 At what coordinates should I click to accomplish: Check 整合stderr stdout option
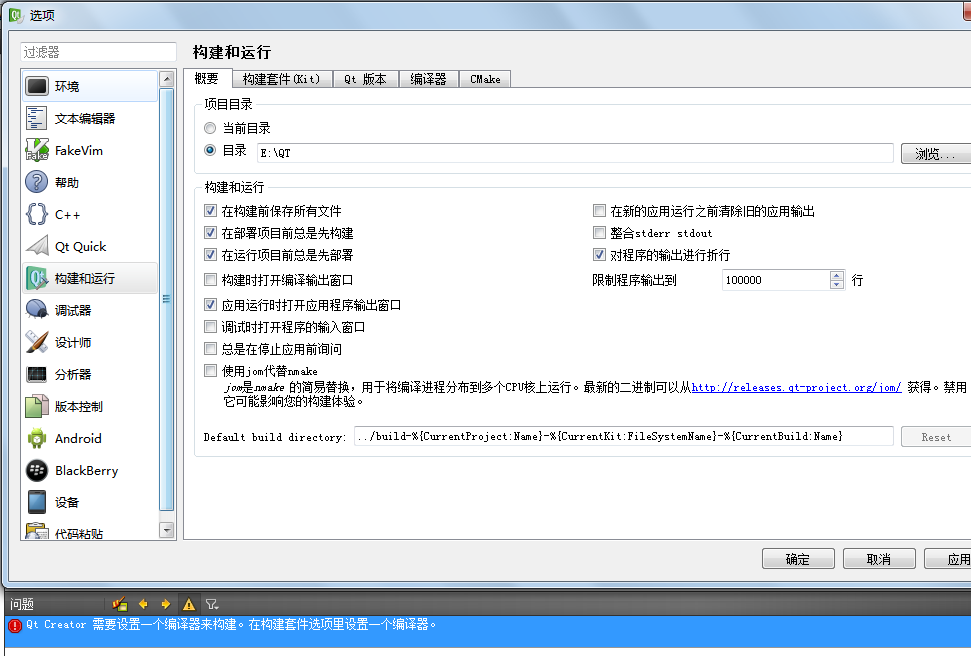pyautogui.click(x=599, y=233)
